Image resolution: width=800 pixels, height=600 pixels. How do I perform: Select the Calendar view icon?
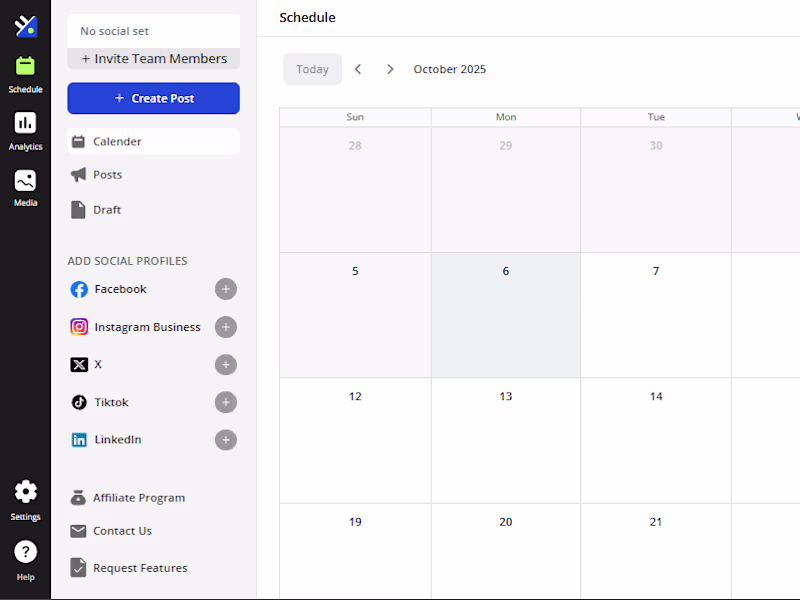(79, 141)
